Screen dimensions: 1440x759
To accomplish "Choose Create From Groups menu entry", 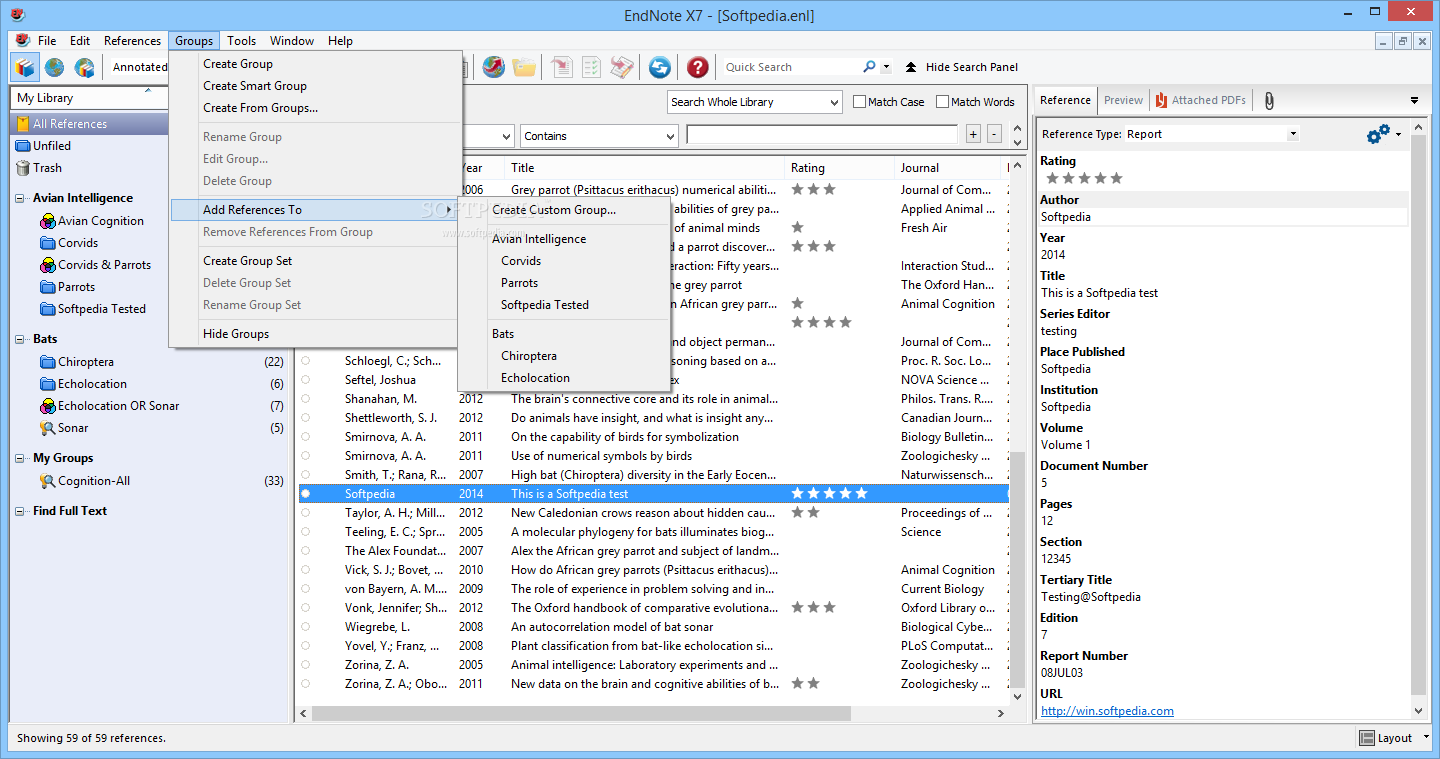I will 260,108.
